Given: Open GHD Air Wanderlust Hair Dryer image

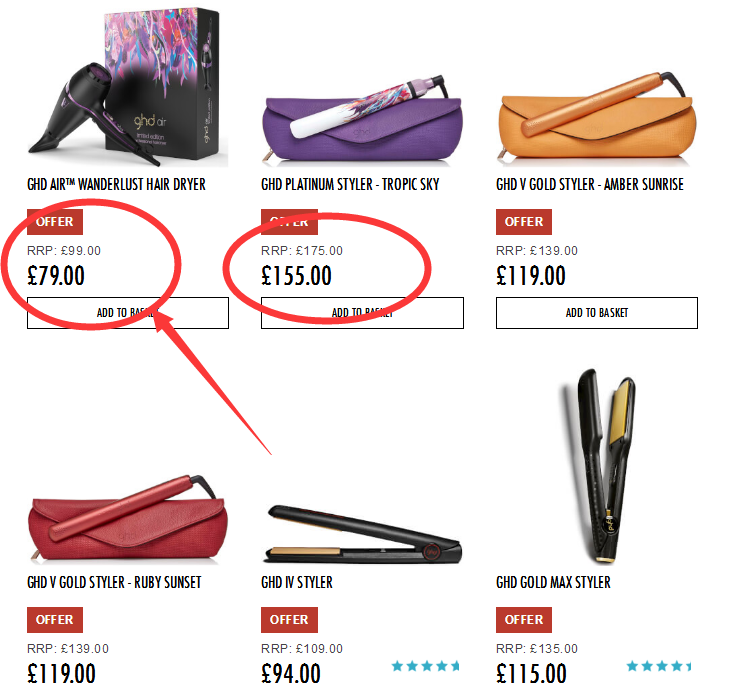Looking at the screenshot, I should click(x=128, y=87).
